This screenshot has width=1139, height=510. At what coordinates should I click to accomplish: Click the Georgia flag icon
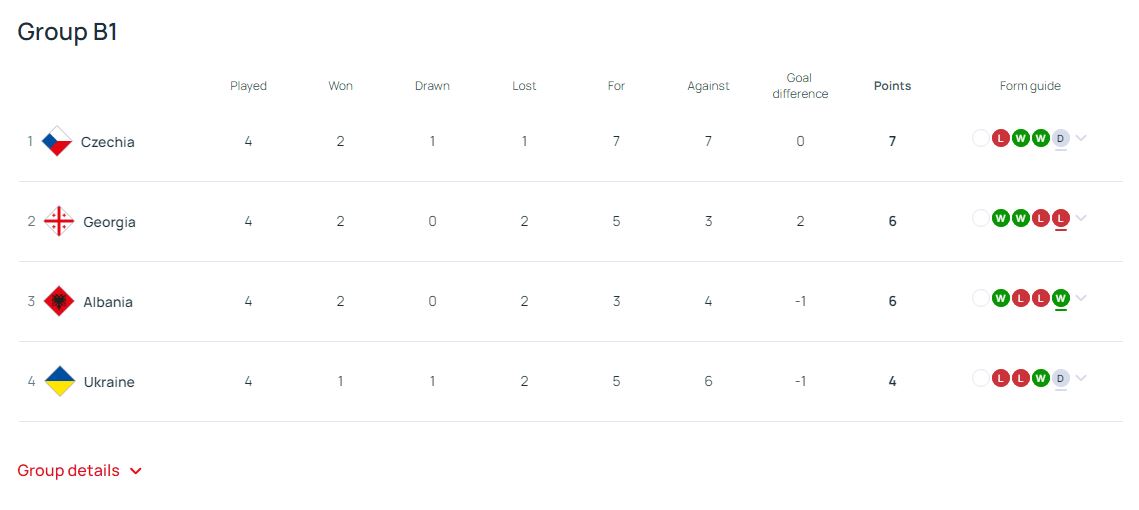point(59,222)
